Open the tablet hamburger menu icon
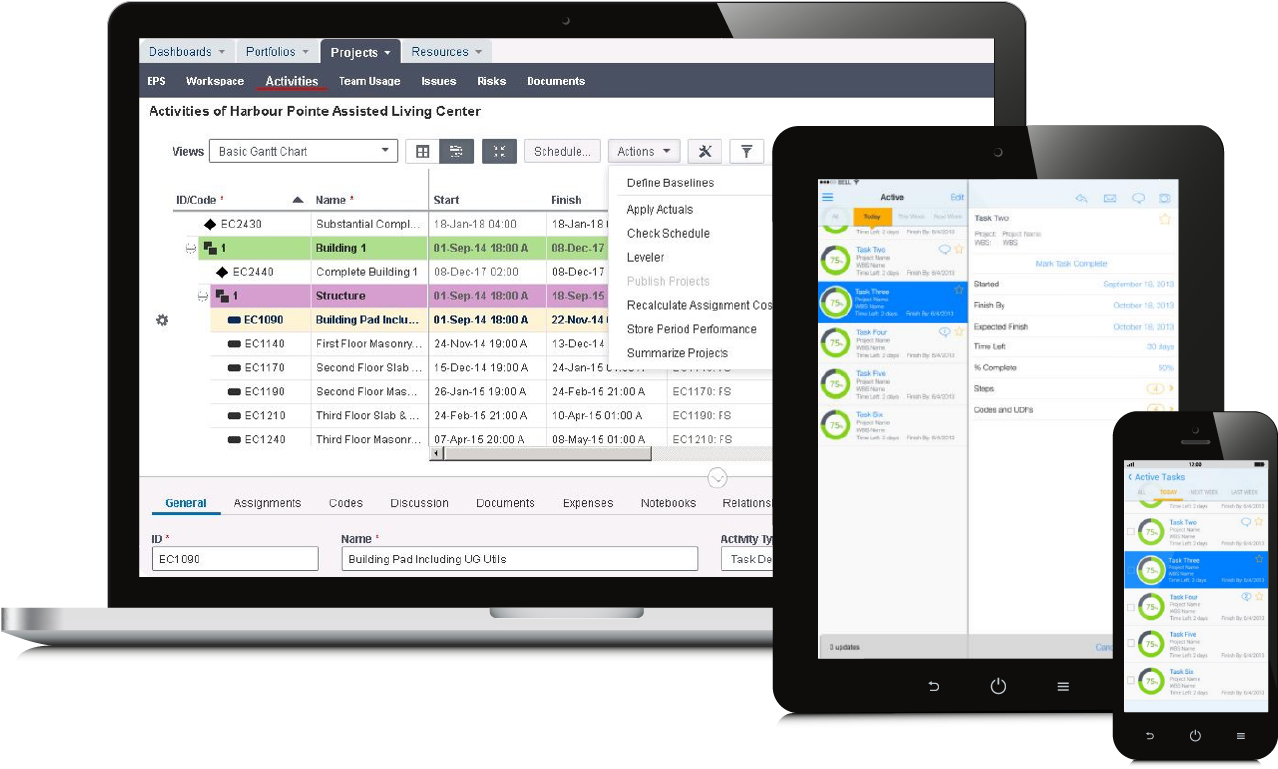The width and height of the screenshot is (1278, 769). (827, 198)
